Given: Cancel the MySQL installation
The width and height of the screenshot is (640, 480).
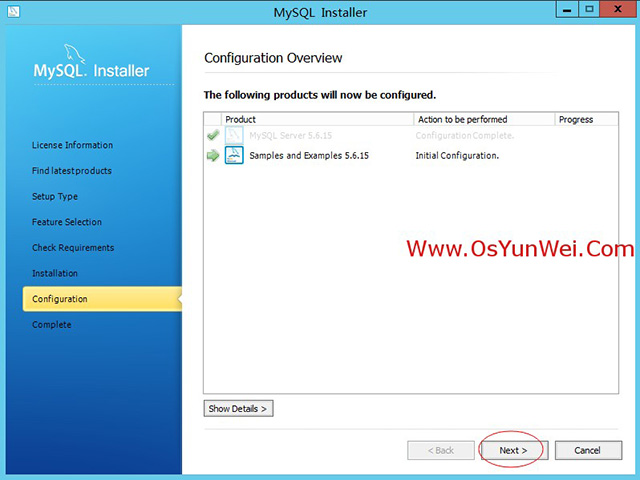Looking at the screenshot, I should [588, 450].
